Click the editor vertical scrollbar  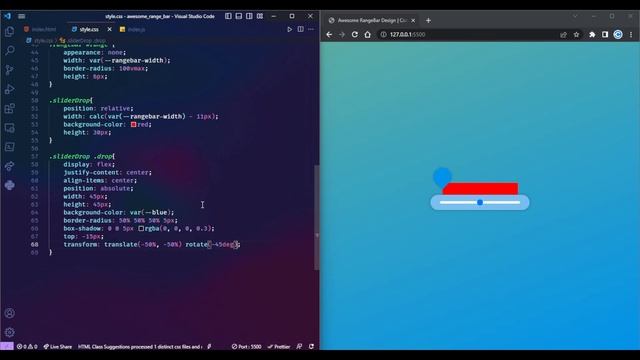click(x=316, y=217)
